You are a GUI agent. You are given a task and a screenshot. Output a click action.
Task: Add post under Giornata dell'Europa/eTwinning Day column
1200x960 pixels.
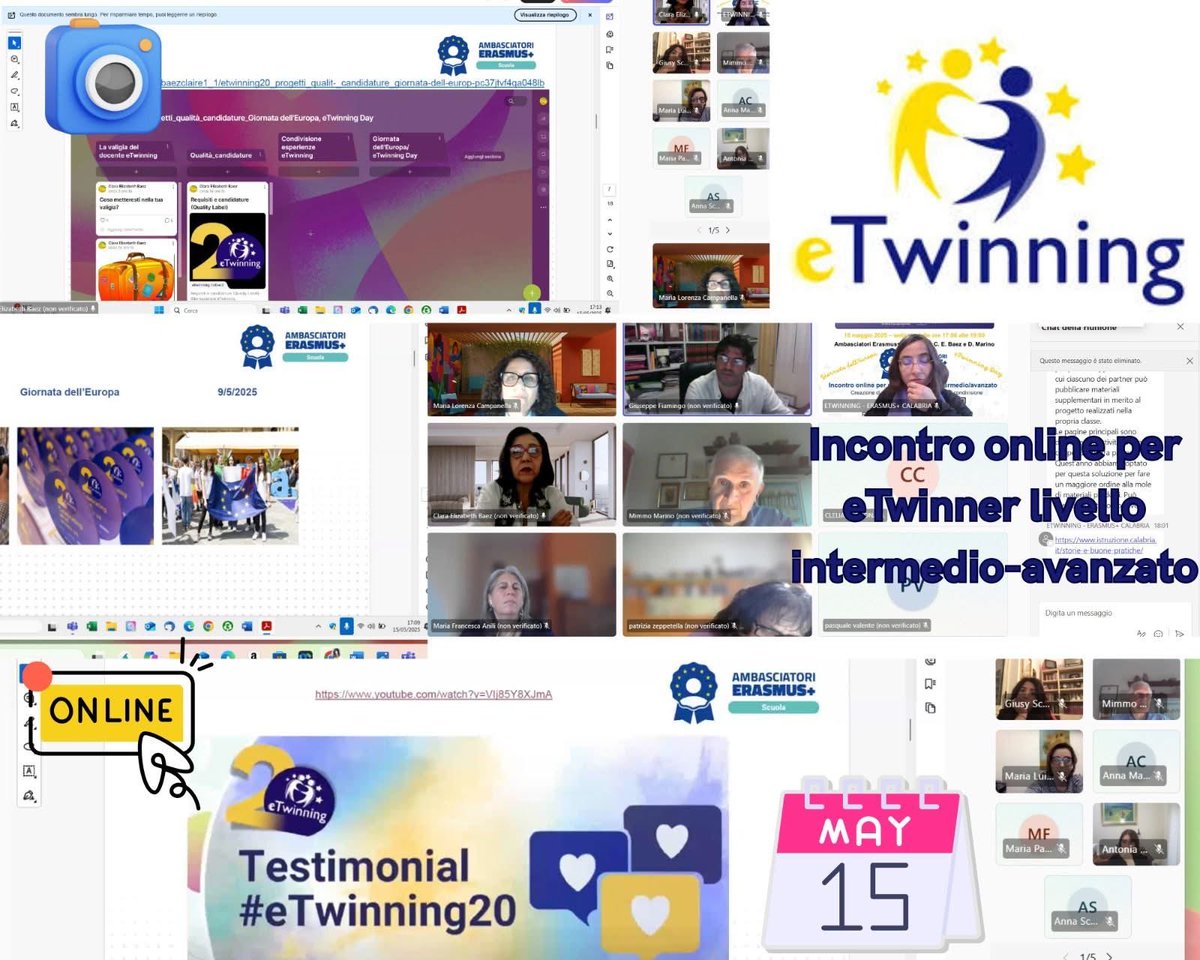pyautogui.click(x=409, y=171)
